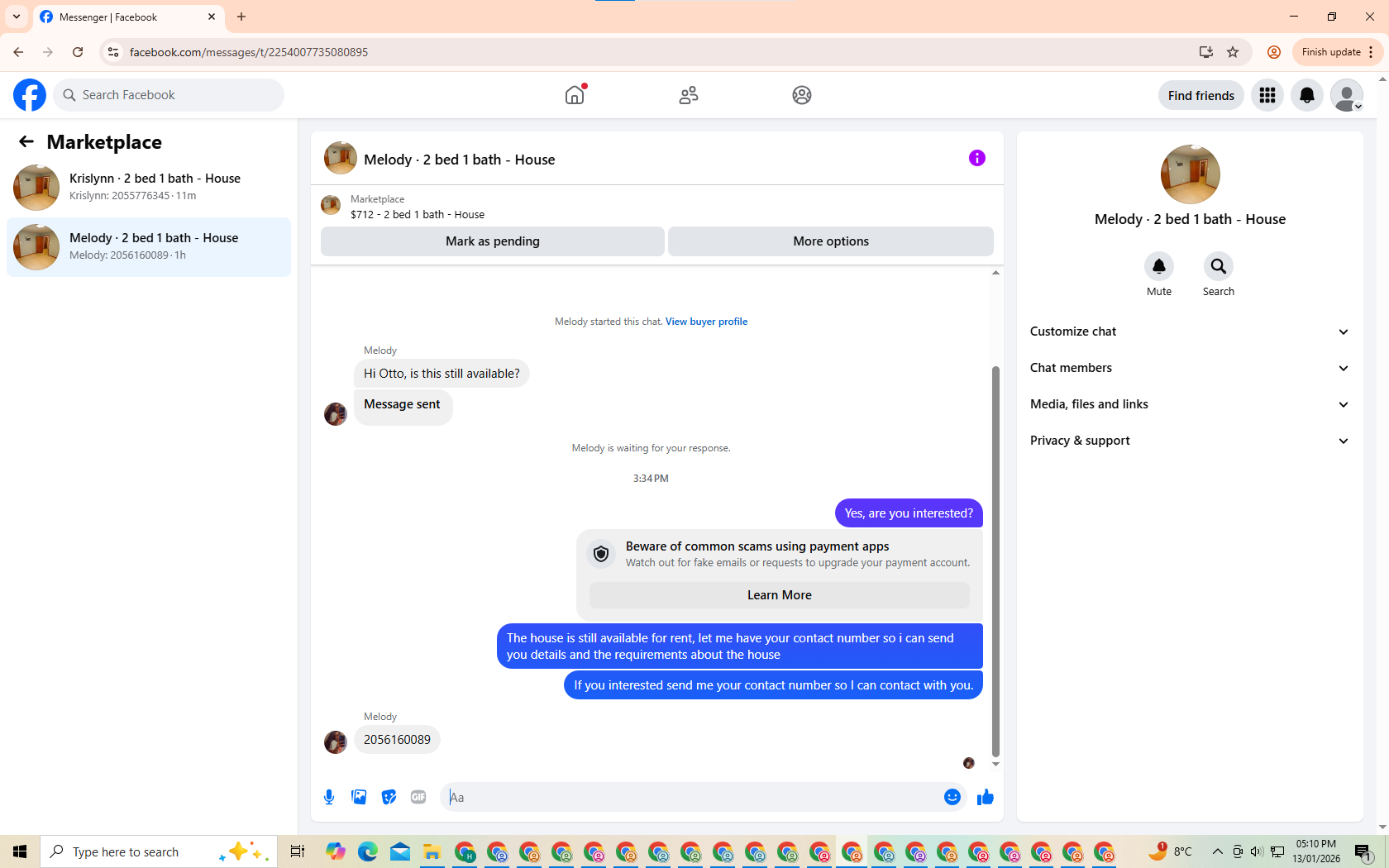Open volume control in system tray
Image resolution: width=1389 pixels, height=868 pixels.
pos(1257,851)
